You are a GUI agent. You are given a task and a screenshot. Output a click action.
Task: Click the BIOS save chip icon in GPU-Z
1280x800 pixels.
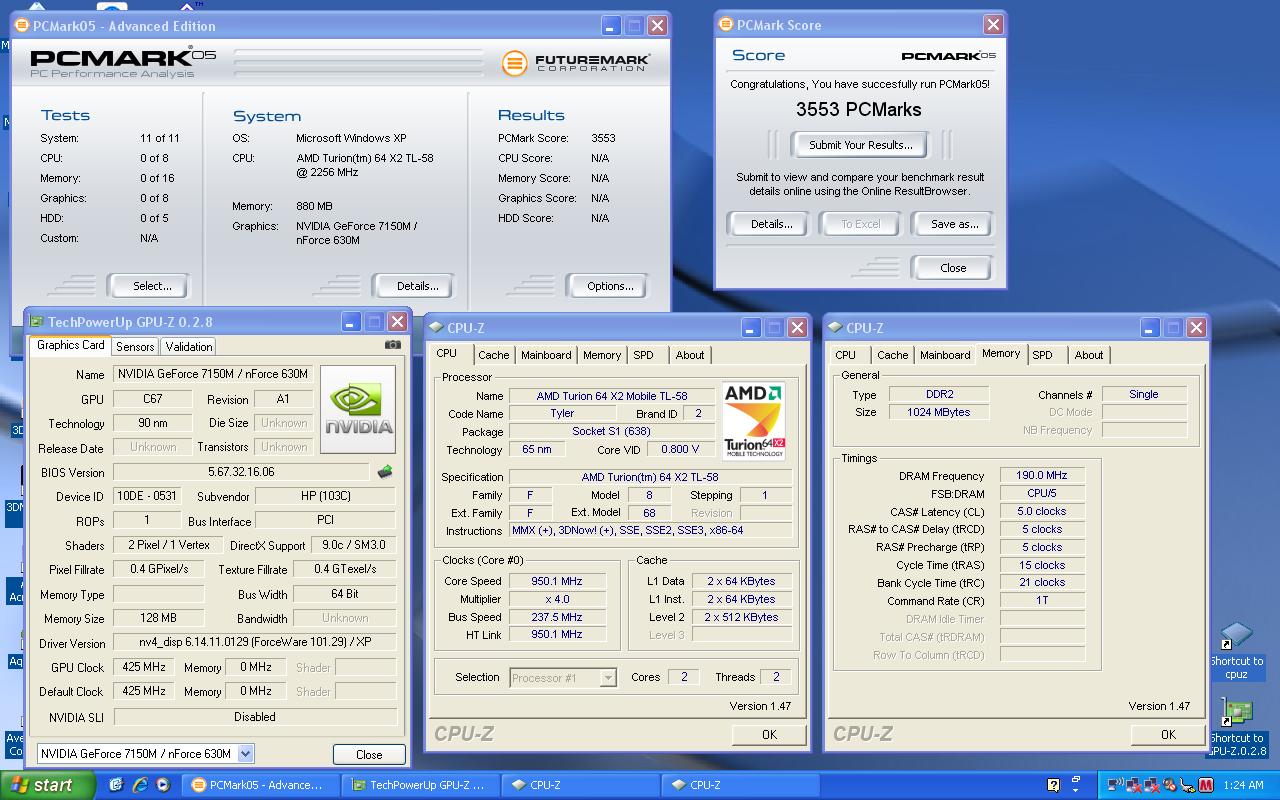[x=385, y=472]
